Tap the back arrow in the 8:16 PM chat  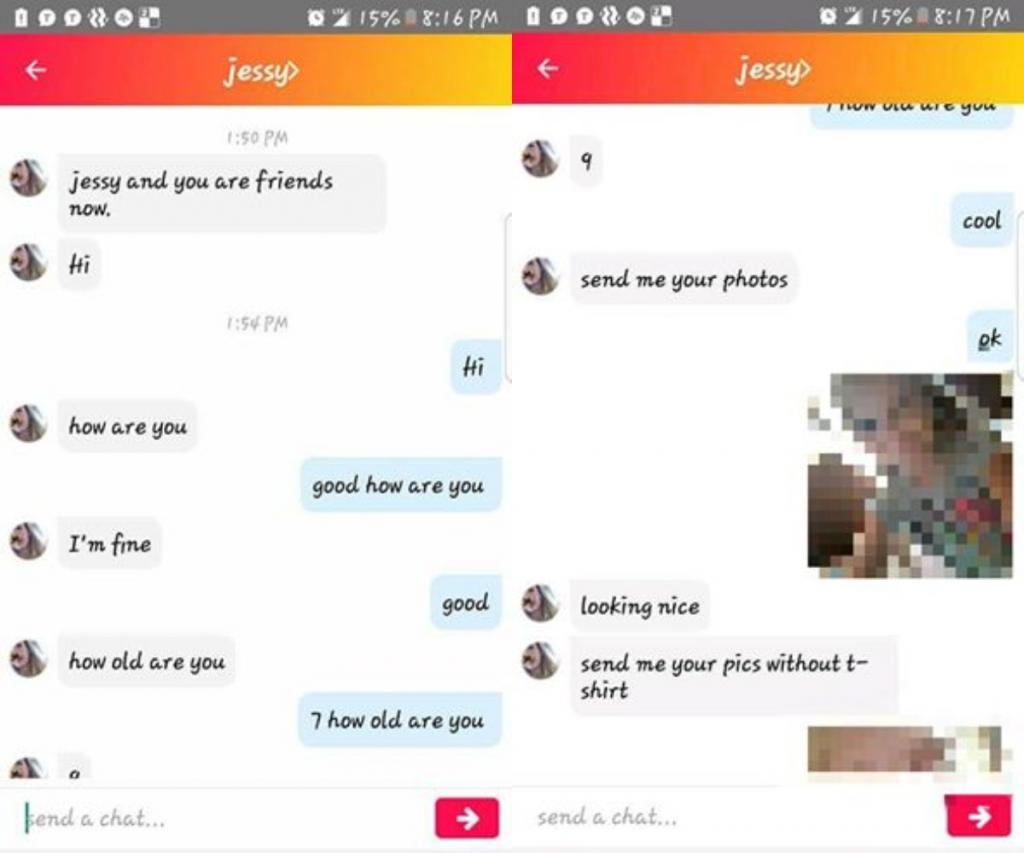[36, 69]
